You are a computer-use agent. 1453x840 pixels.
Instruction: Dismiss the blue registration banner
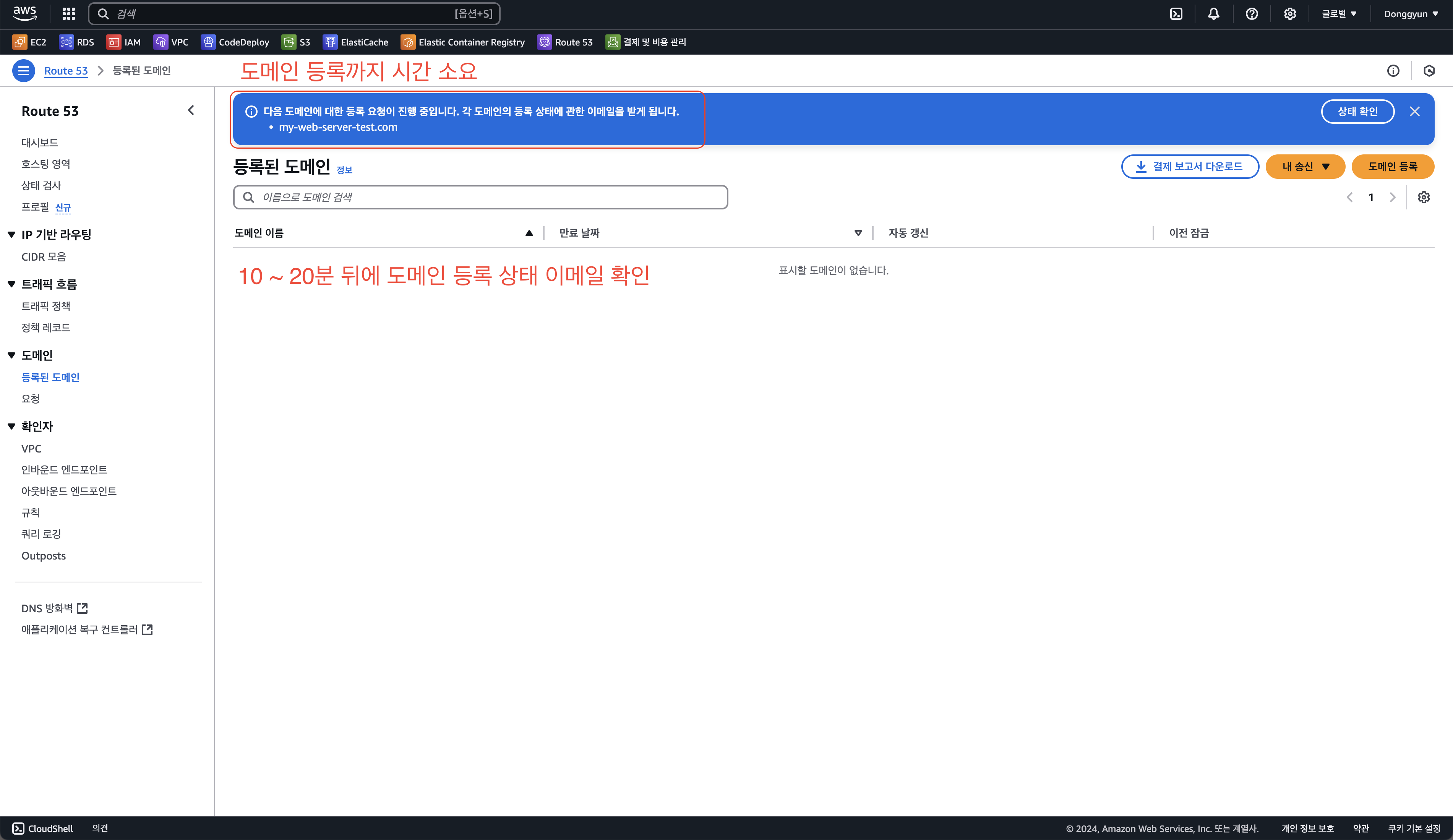pos(1414,111)
